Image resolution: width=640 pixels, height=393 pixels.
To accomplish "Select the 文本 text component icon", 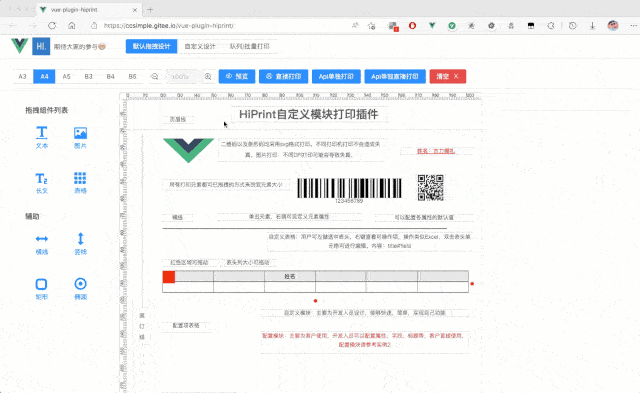I will click(42, 133).
